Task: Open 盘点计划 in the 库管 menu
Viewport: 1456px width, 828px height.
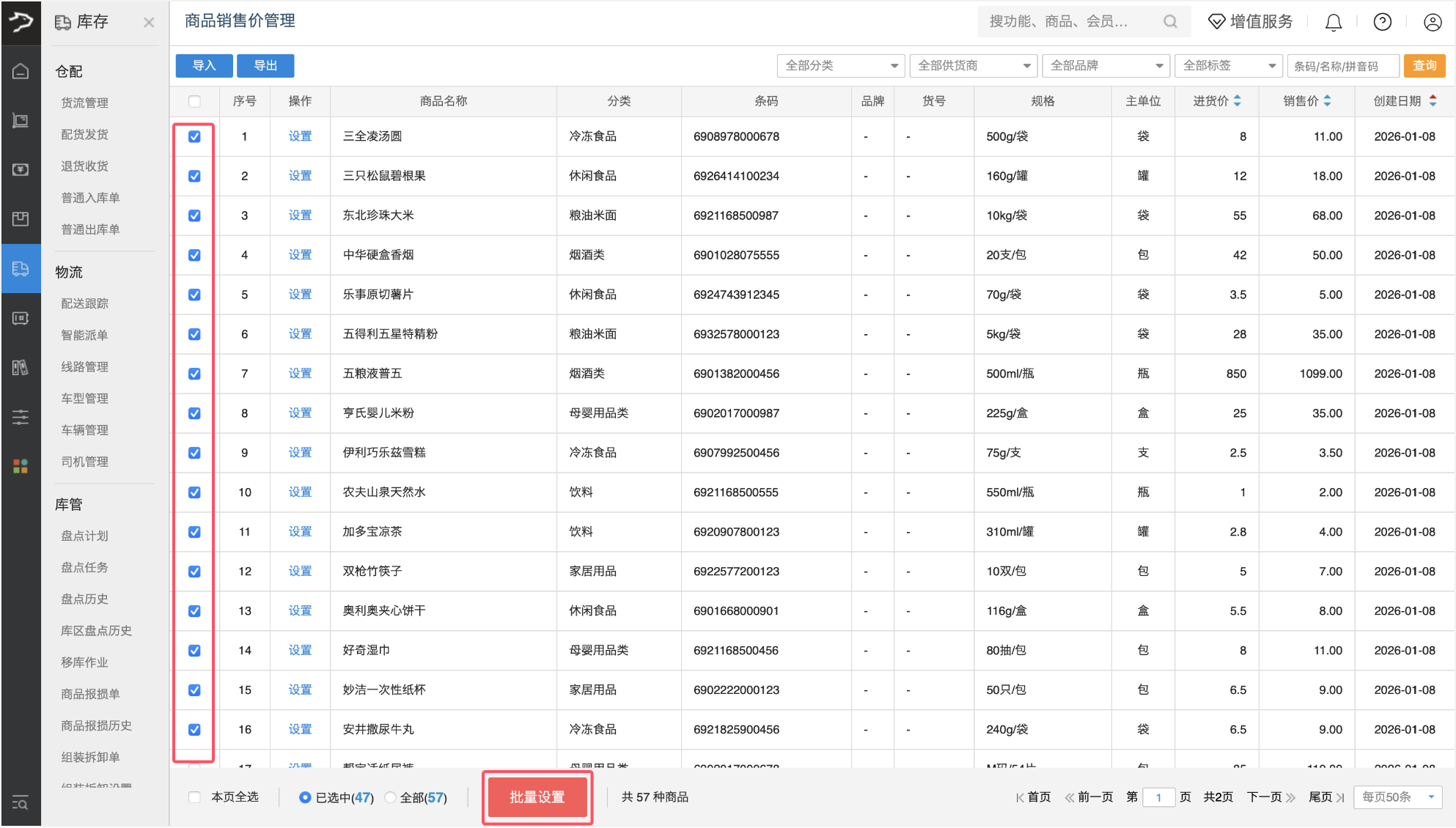Action: [84, 536]
